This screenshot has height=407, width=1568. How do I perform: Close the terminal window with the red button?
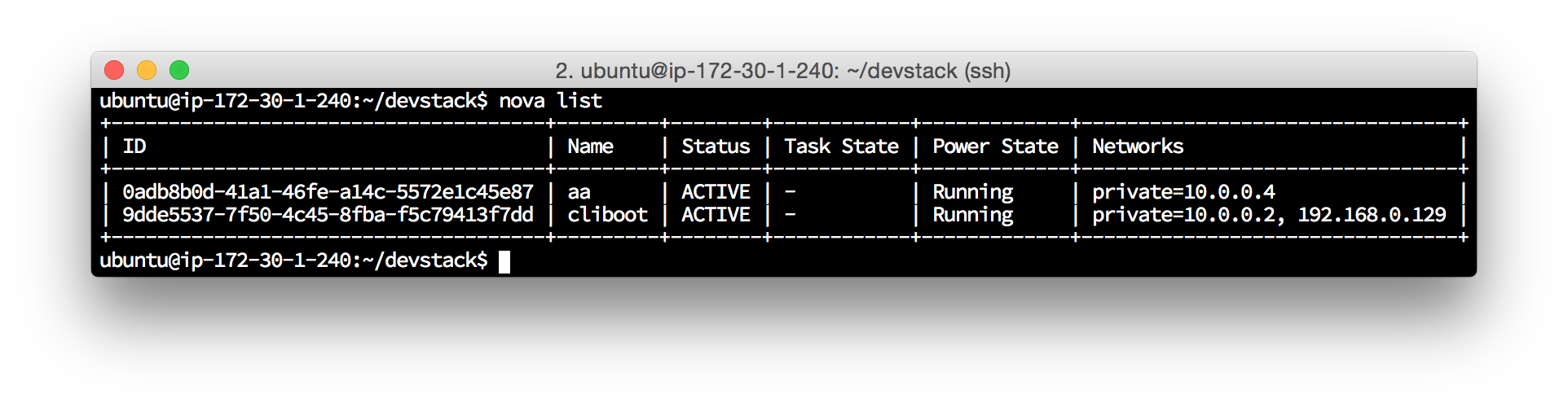[114, 70]
